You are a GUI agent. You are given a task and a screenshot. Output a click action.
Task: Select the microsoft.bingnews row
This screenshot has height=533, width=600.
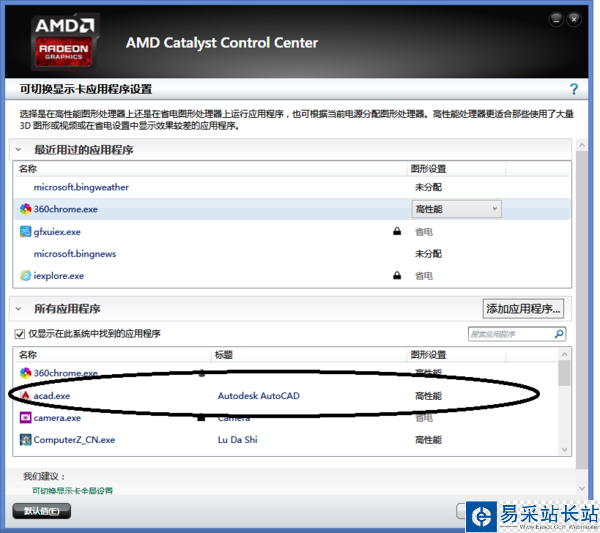click(292, 254)
